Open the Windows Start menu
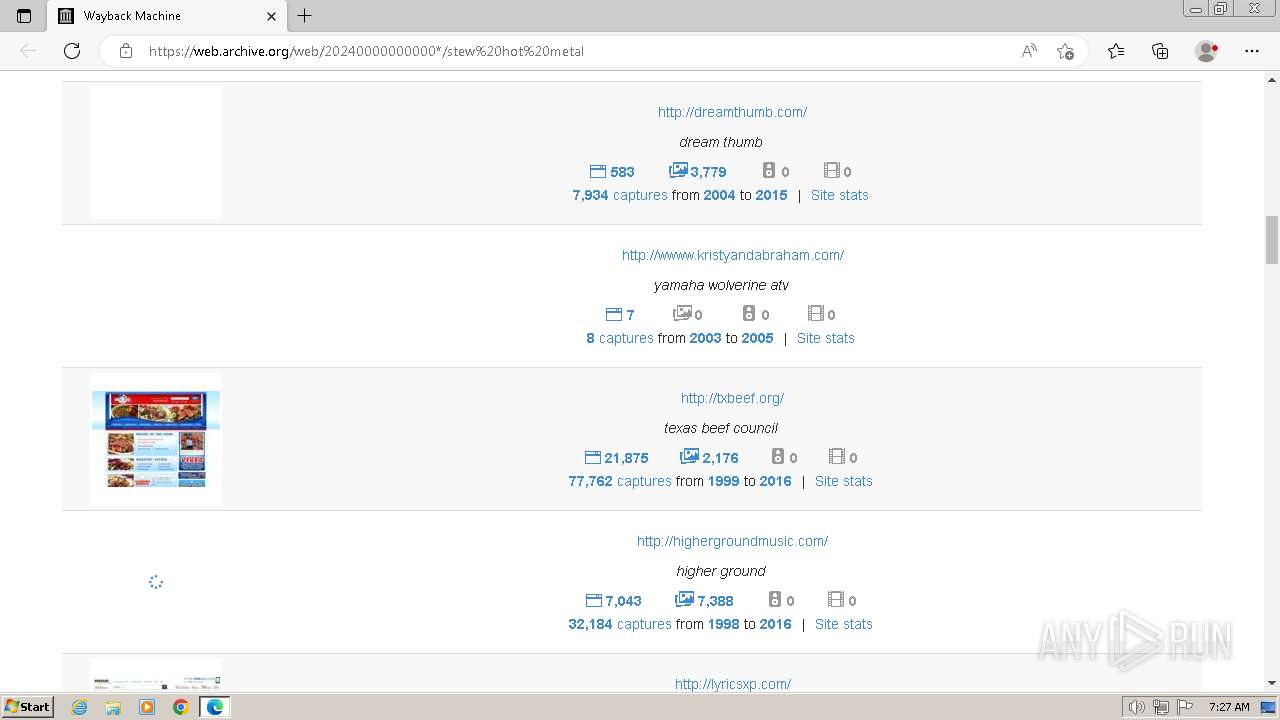 click(28, 707)
